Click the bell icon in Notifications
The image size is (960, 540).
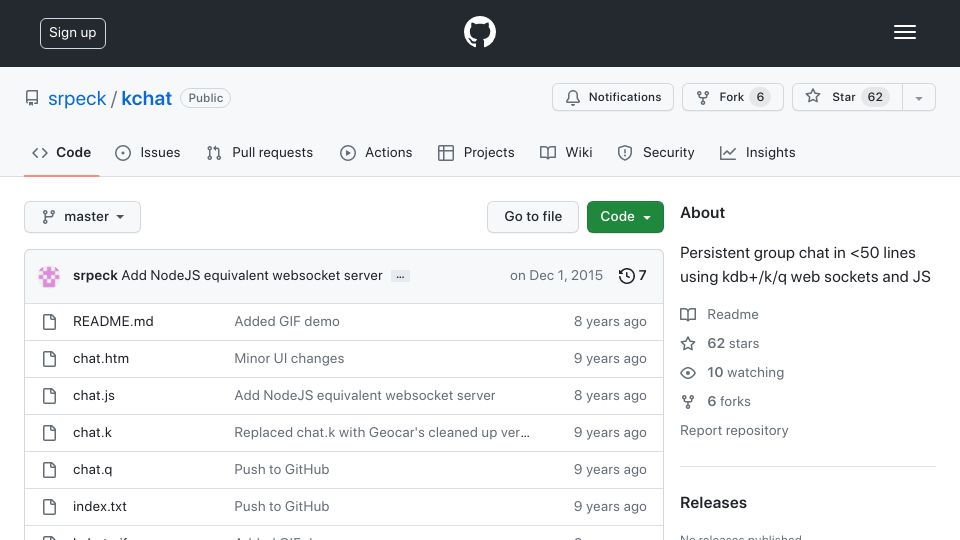tap(572, 97)
